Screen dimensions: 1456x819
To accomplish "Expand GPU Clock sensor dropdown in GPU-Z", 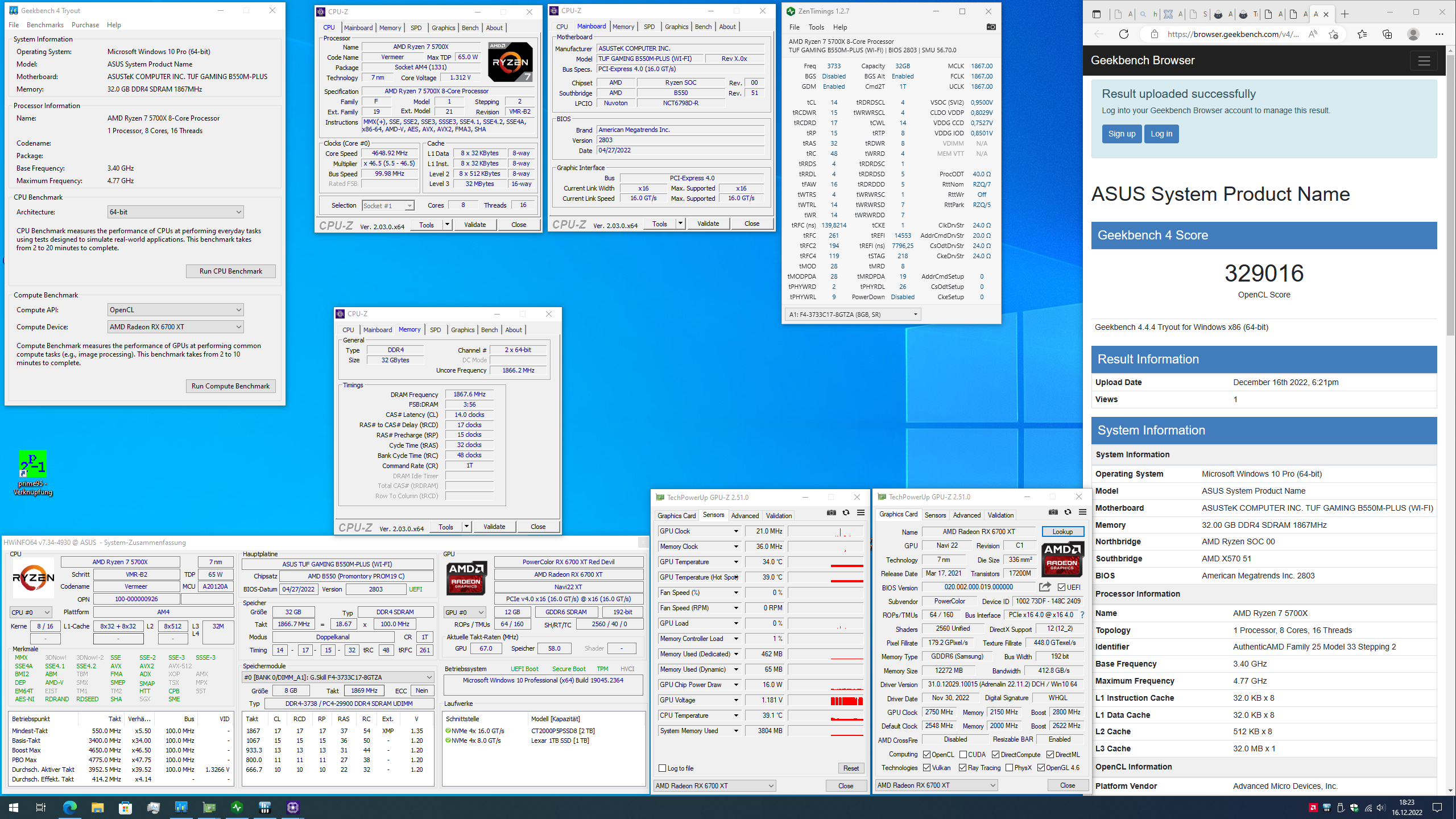I will tap(735, 531).
